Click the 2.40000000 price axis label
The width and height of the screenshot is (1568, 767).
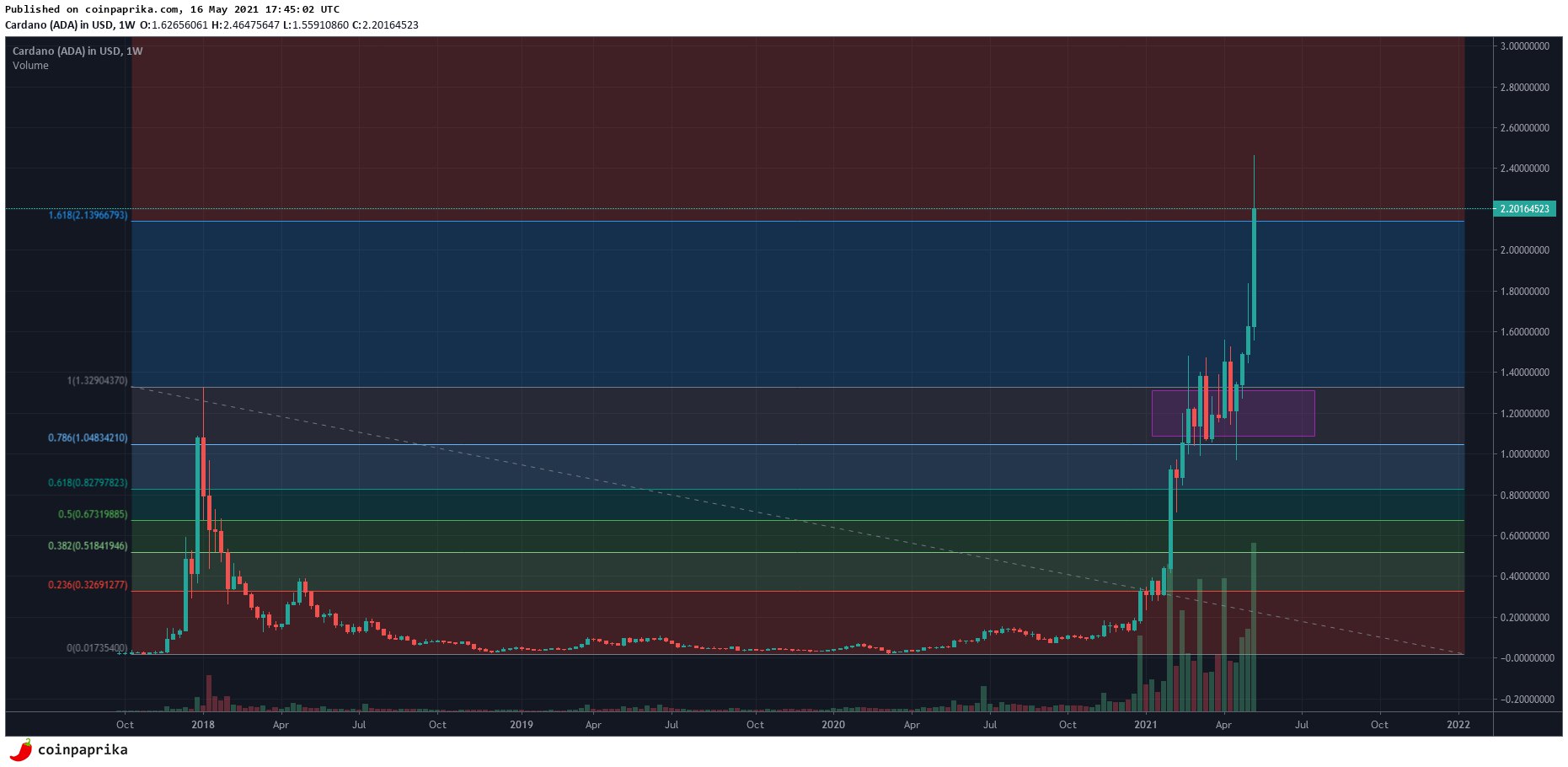(x=1524, y=169)
